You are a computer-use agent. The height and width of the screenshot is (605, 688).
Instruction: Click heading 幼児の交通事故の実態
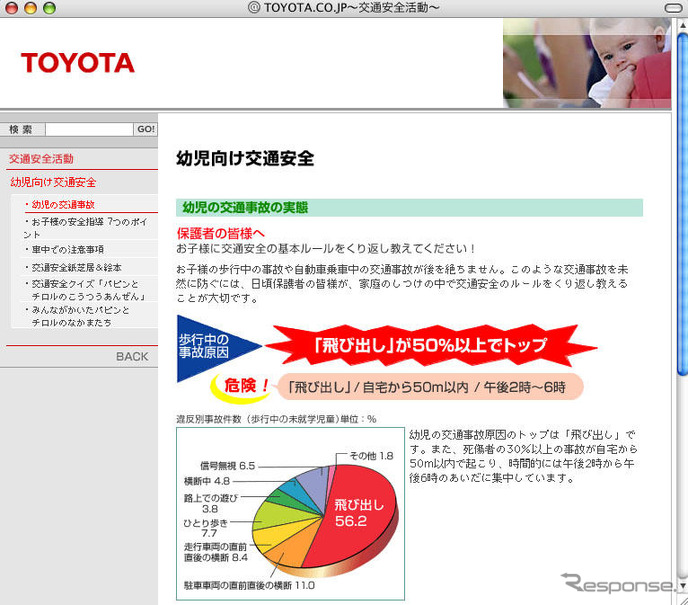[x=245, y=208]
